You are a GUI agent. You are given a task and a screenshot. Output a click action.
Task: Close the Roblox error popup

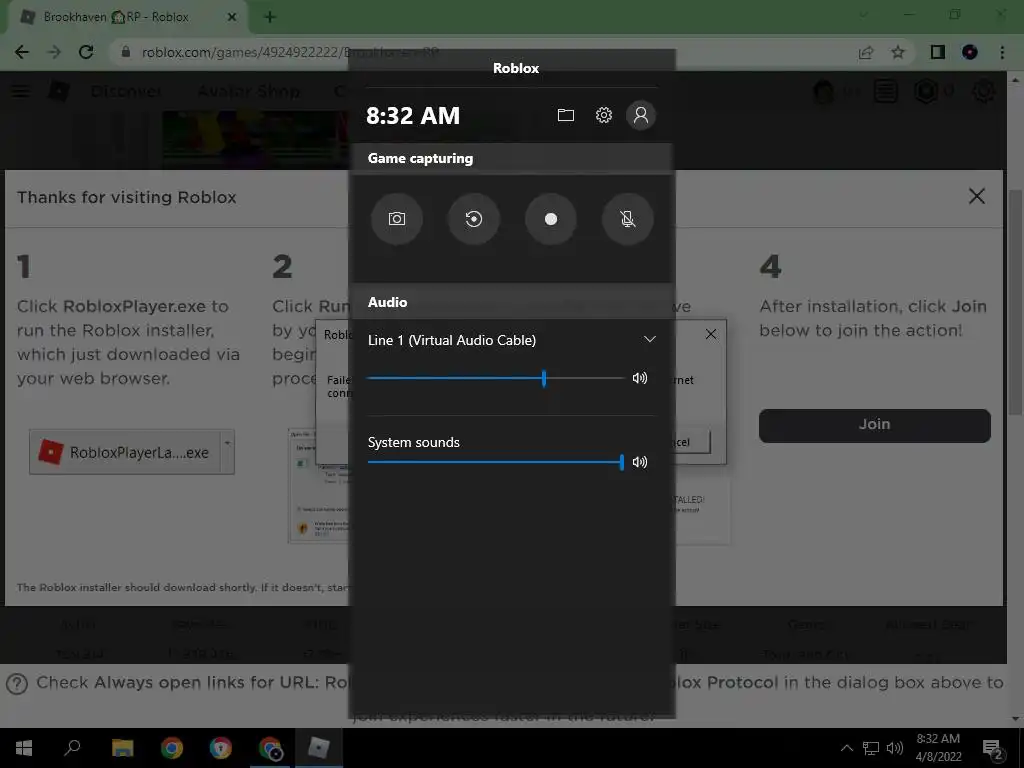point(711,334)
